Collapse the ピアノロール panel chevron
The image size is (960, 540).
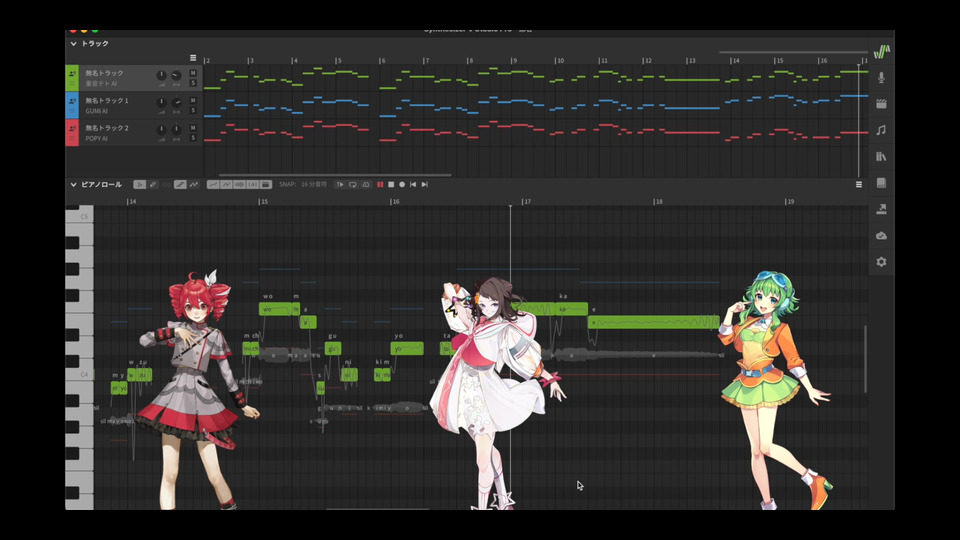tap(73, 184)
